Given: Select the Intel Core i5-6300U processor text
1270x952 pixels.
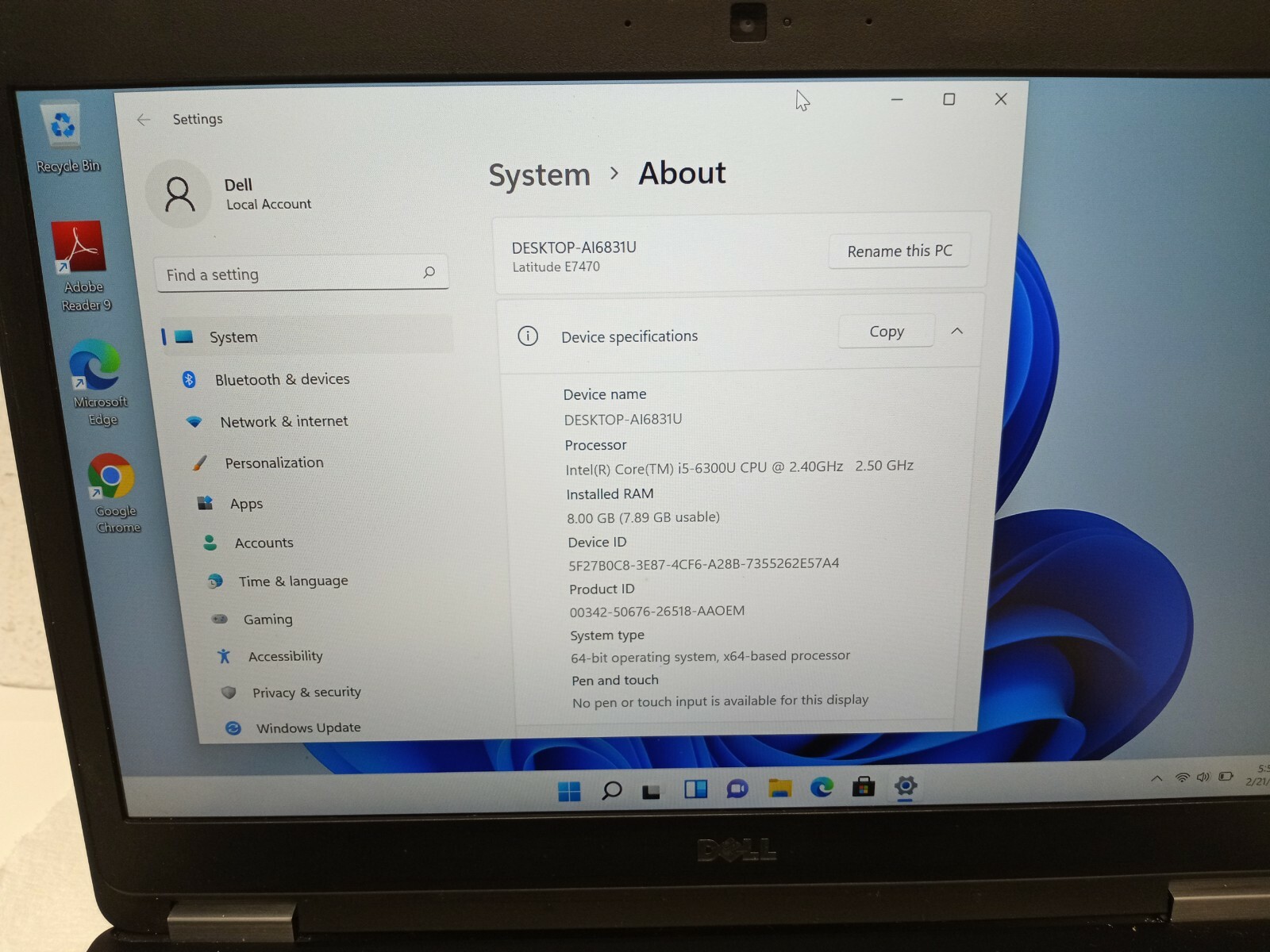Looking at the screenshot, I should (x=739, y=467).
